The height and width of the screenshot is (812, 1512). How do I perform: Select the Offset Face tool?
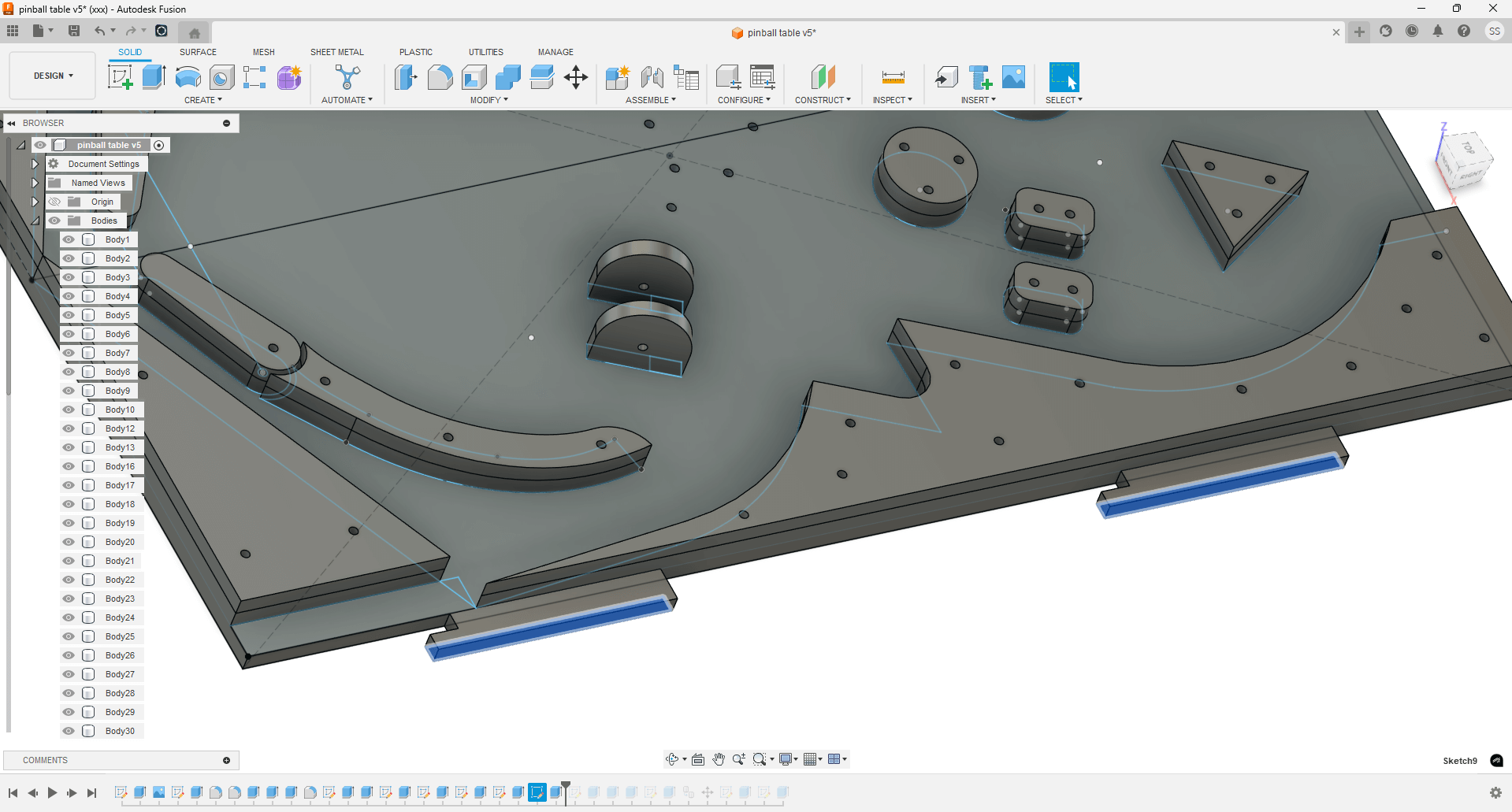542,77
